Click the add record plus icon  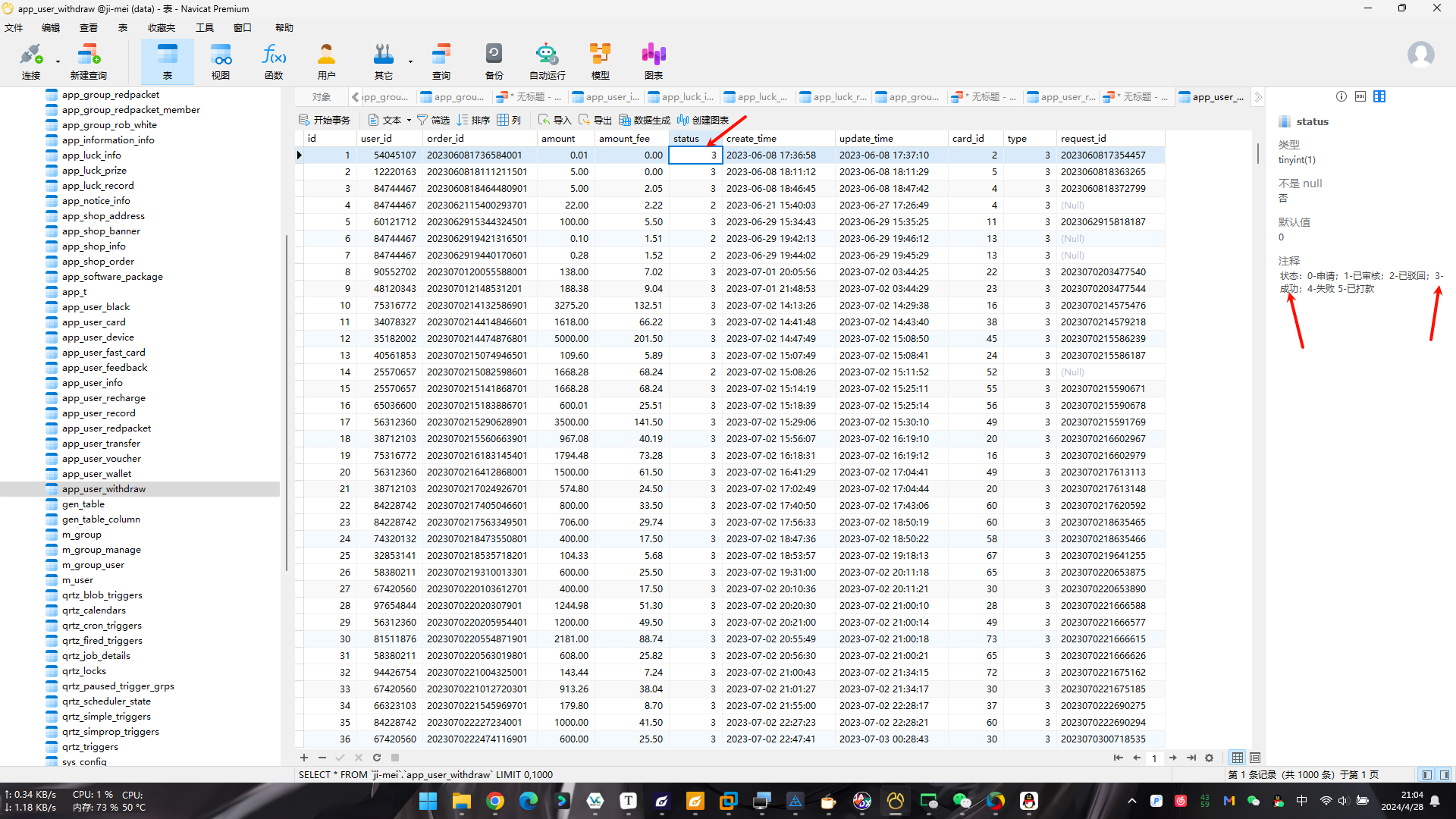pos(304,758)
